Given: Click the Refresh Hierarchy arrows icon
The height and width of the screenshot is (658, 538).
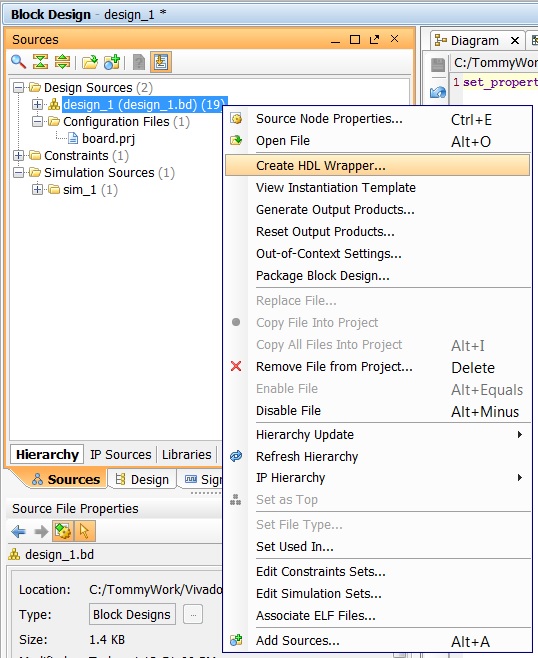Looking at the screenshot, I should click(236, 456).
